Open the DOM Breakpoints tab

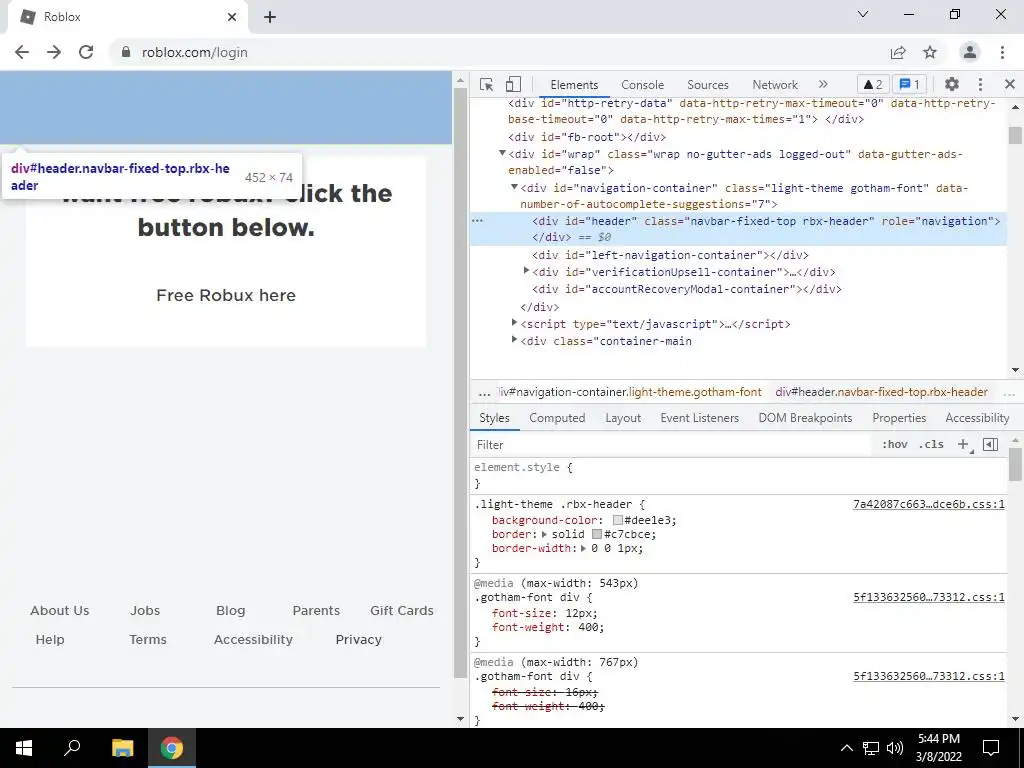coord(805,418)
